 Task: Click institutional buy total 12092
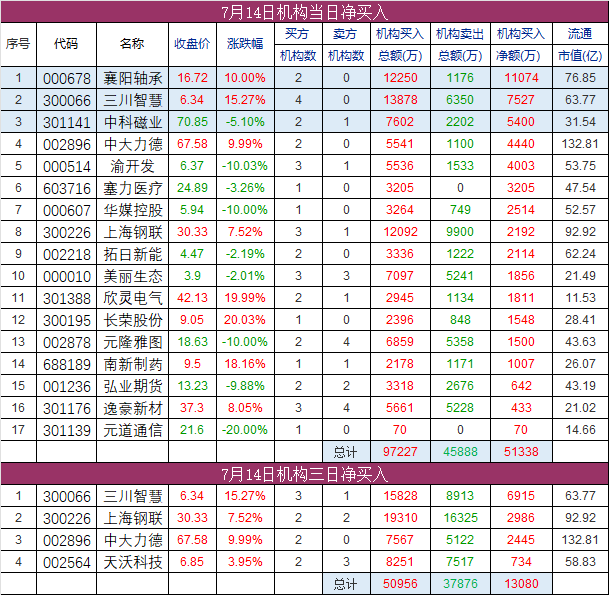[400, 232]
